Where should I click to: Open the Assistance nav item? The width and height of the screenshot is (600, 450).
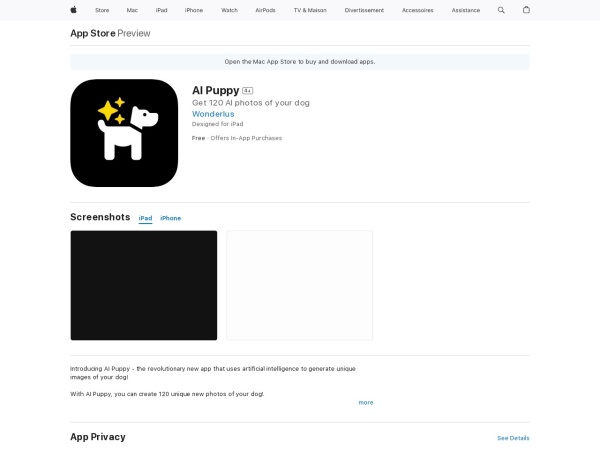pos(465,10)
